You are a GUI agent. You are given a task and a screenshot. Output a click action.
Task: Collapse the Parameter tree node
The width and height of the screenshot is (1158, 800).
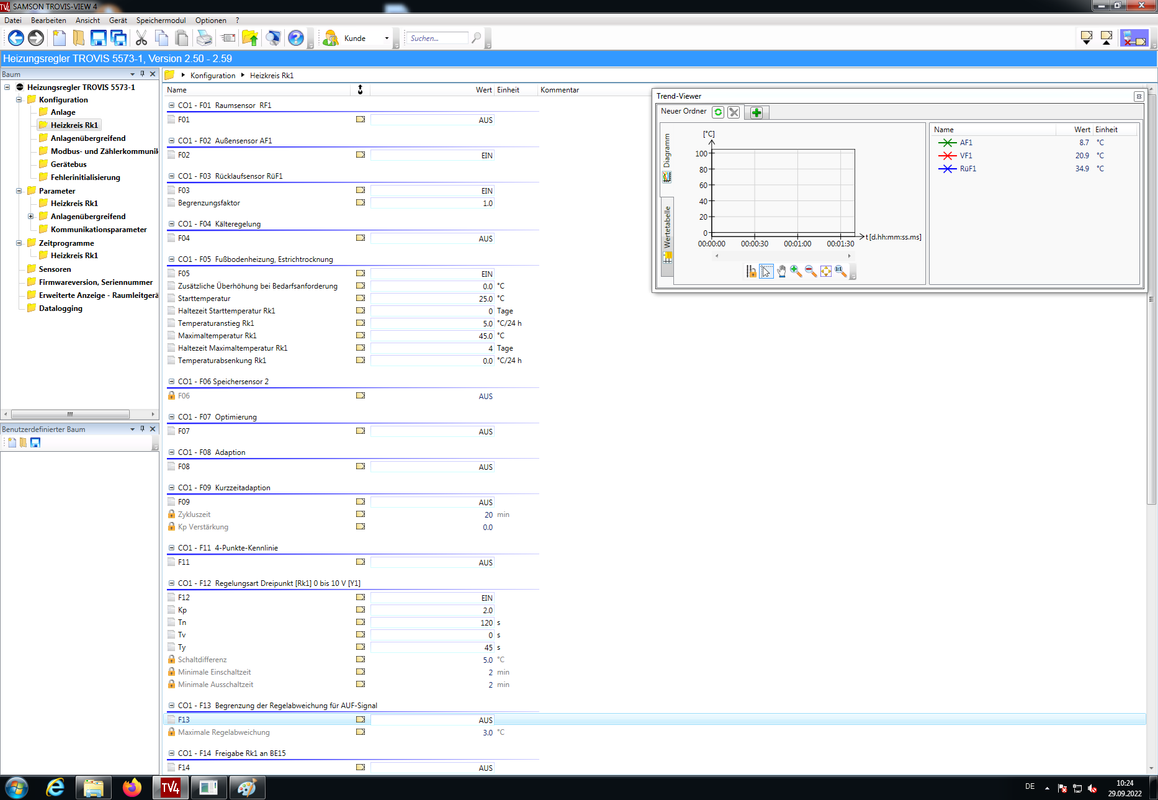point(19,191)
